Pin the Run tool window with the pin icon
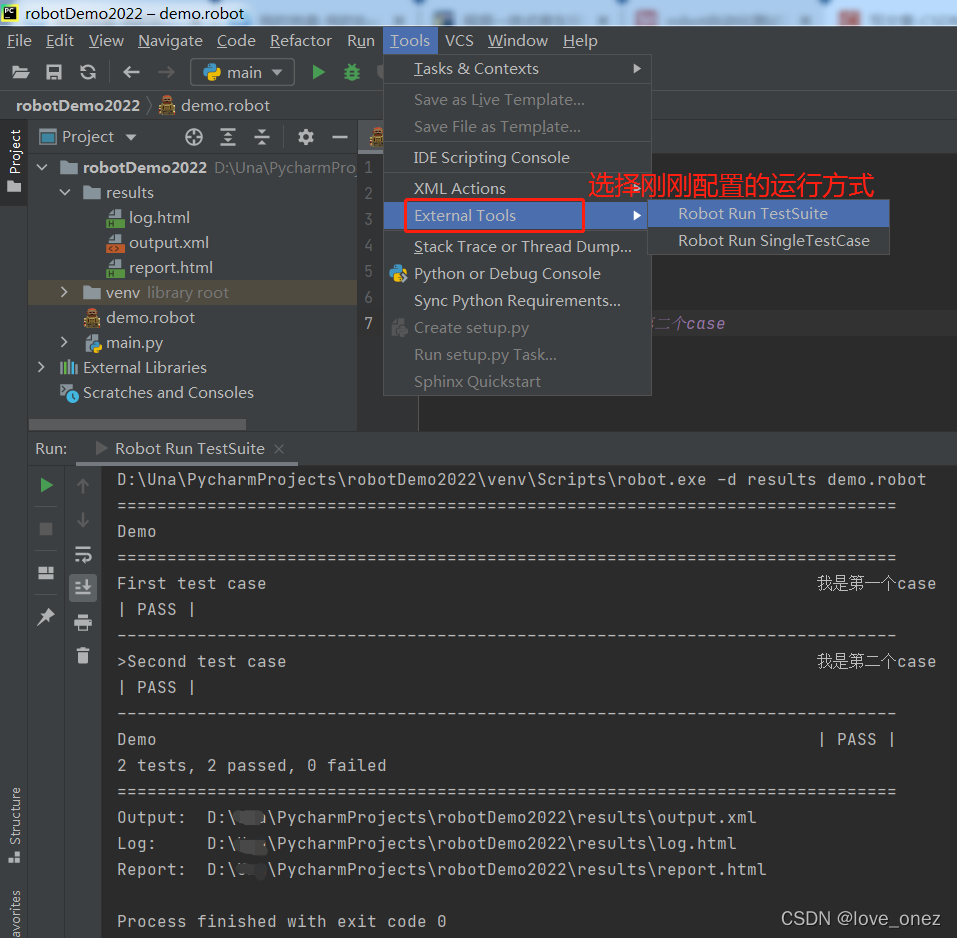The image size is (957, 938). [46, 616]
